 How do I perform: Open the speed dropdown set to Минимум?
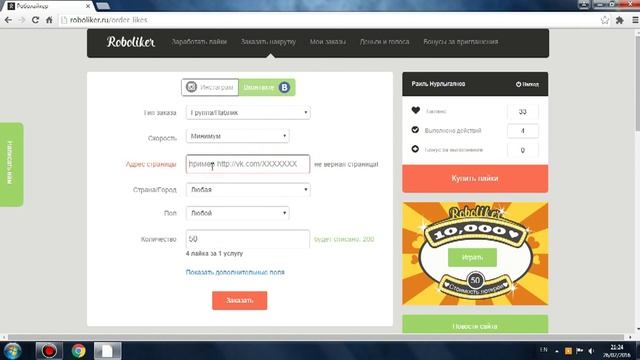[238, 136]
